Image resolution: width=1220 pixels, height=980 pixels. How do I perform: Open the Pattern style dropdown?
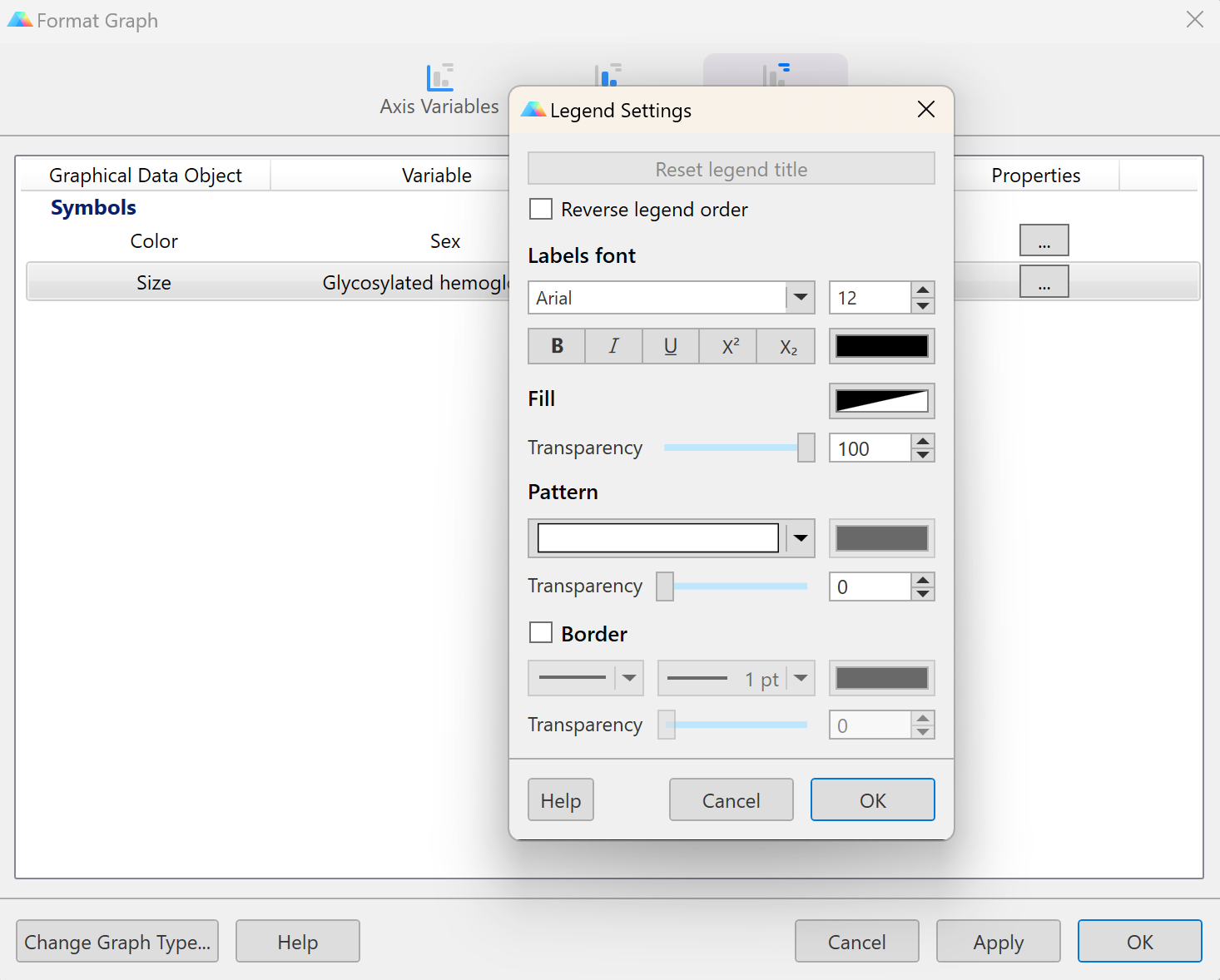[x=801, y=538]
